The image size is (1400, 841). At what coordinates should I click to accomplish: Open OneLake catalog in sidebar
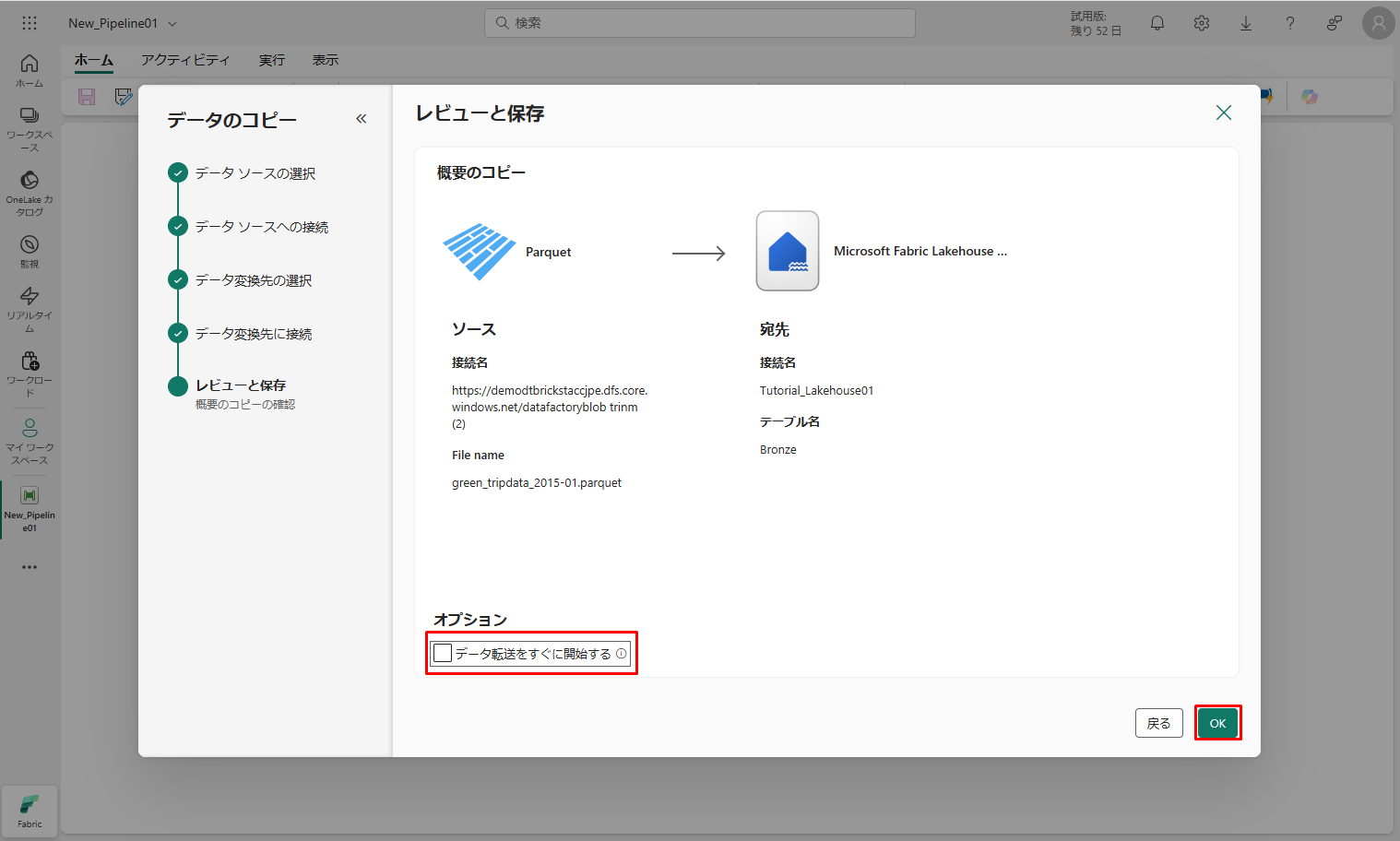click(30, 193)
